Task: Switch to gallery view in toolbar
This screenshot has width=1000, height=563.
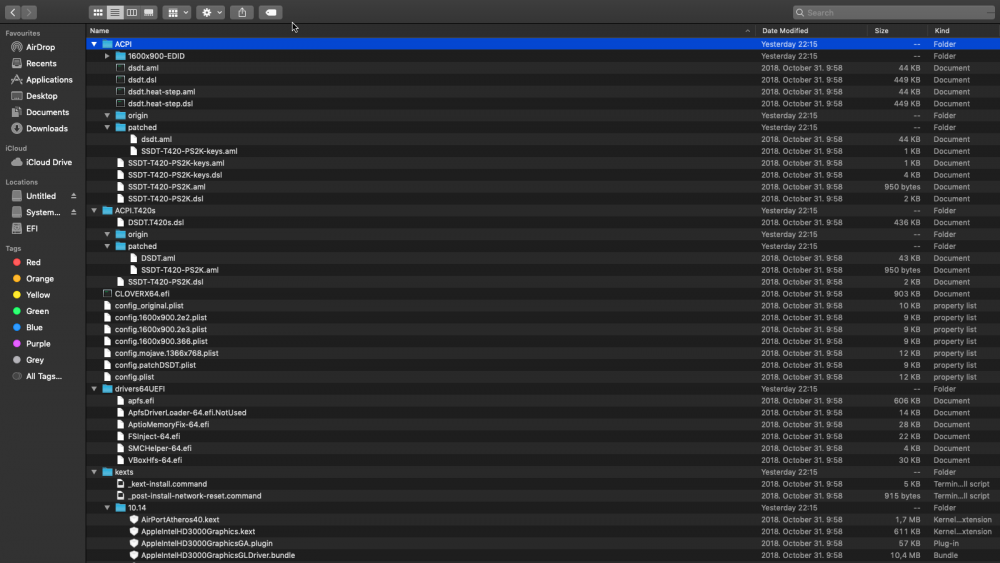Action: point(149,12)
